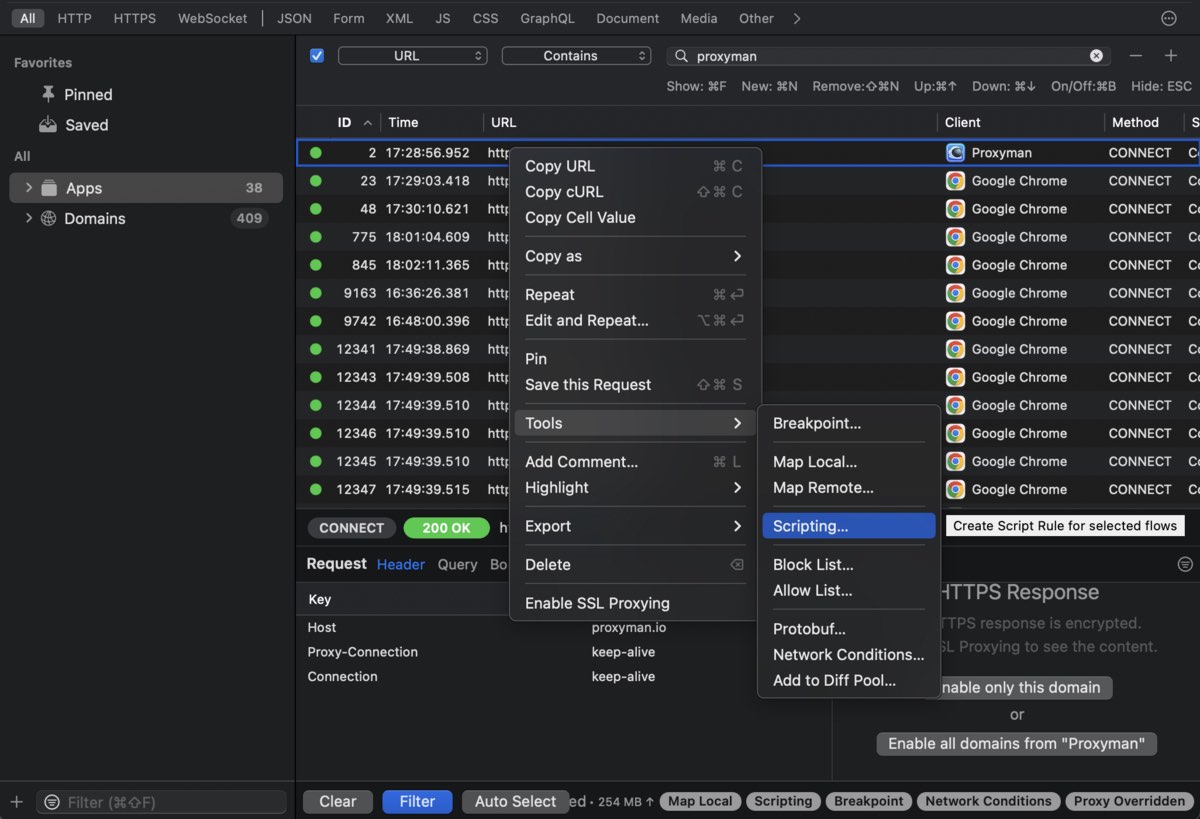Click the Proxyman app icon in the Client column
This screenshot has height=819, width=1200.
(x=955, y=153)
